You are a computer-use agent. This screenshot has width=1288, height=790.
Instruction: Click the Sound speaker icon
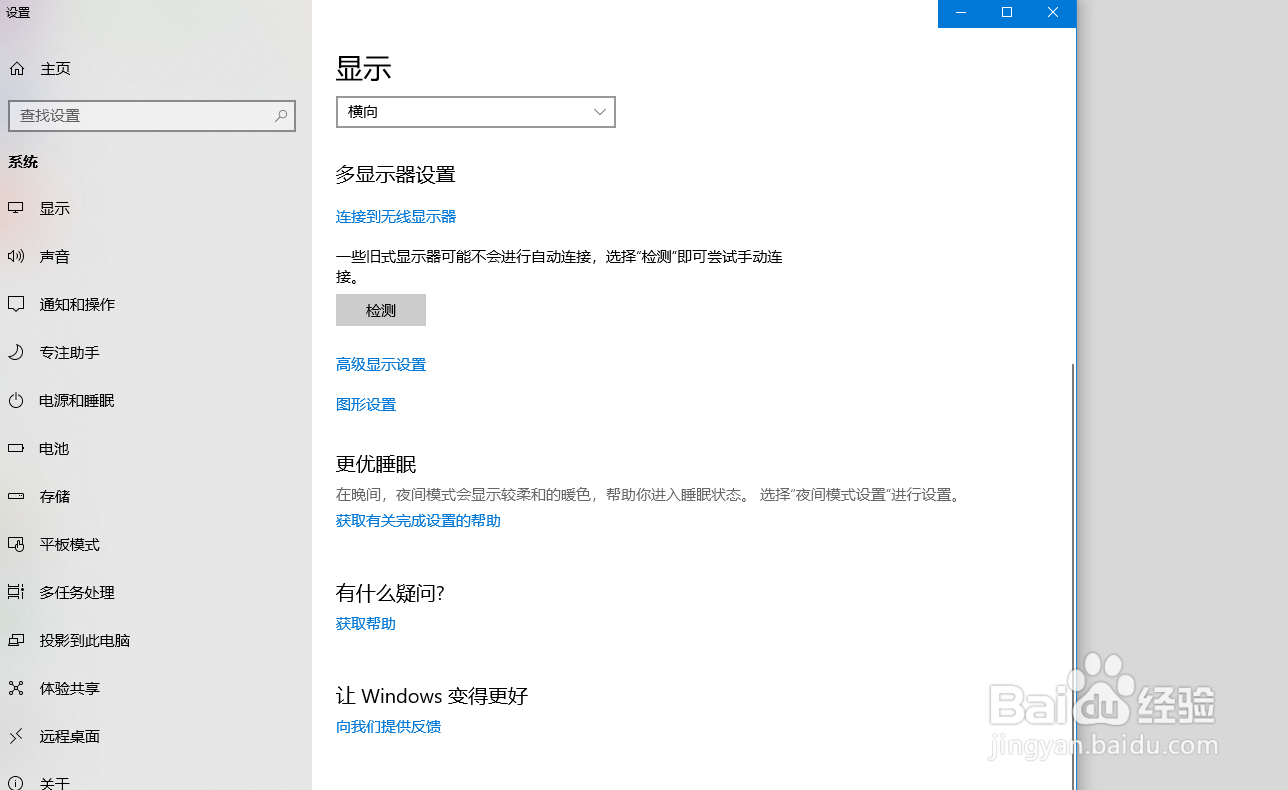(x=16, y=256)
